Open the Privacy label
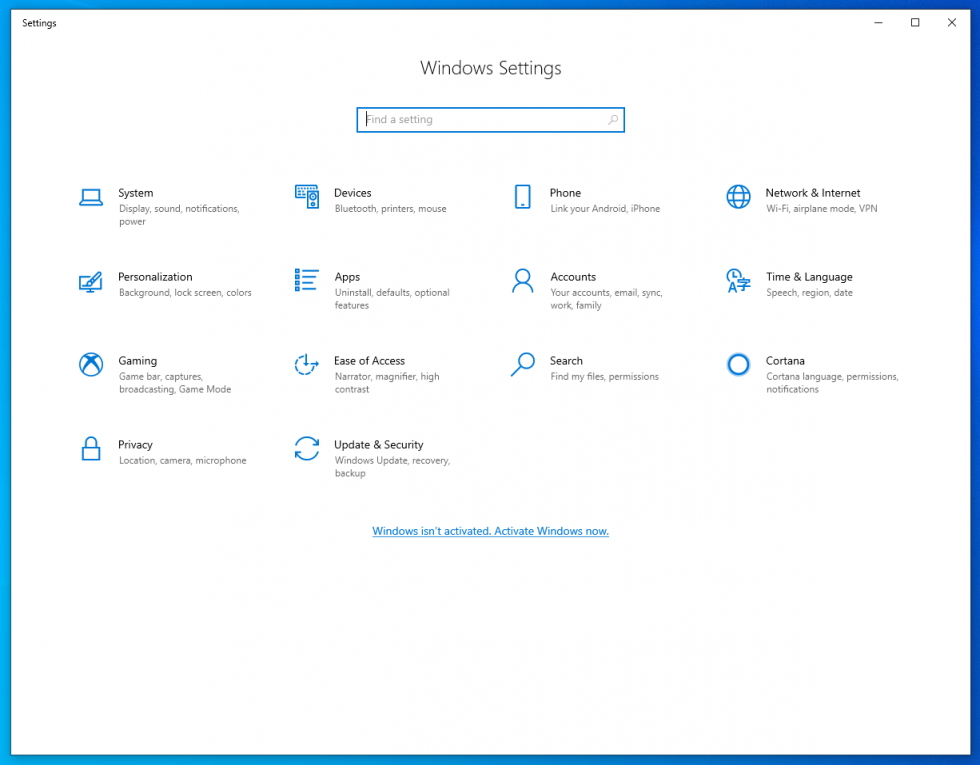980x765 pixels. [x=135, y=445]
